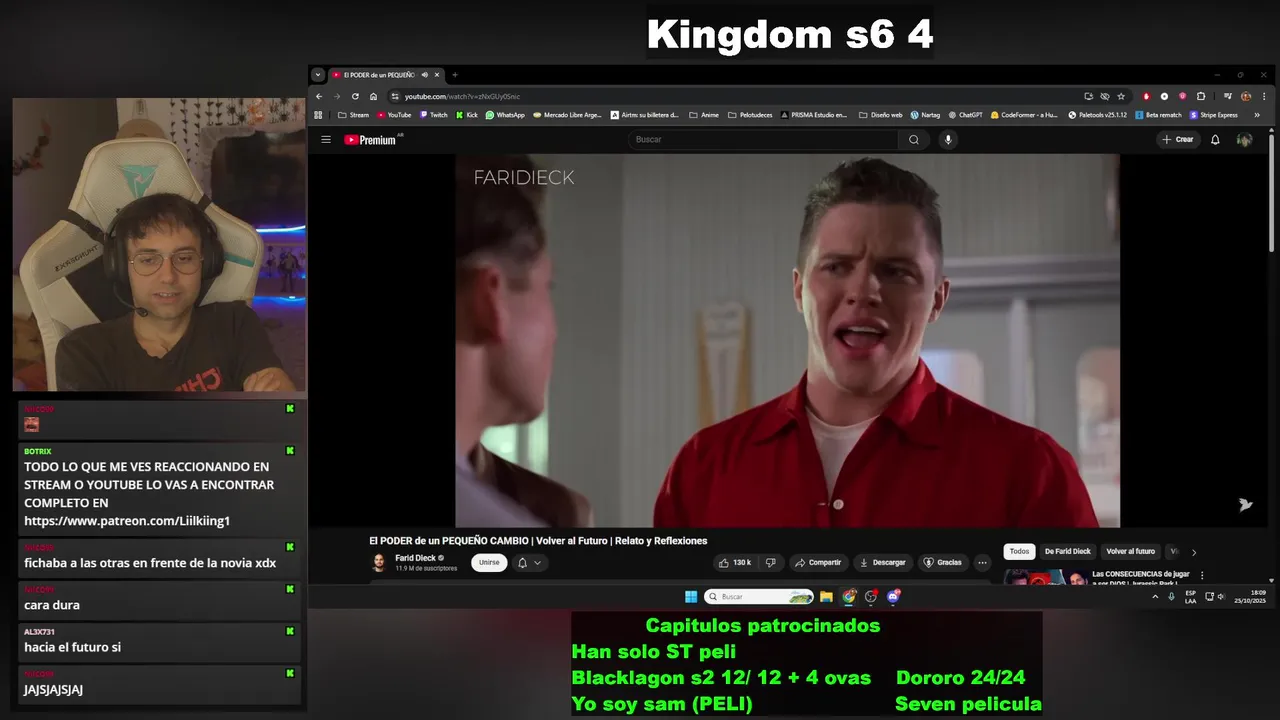The width and height of the screenshot is (1280, 720).
Task: Open the YouTube bookmark
Action: [394, 115]
